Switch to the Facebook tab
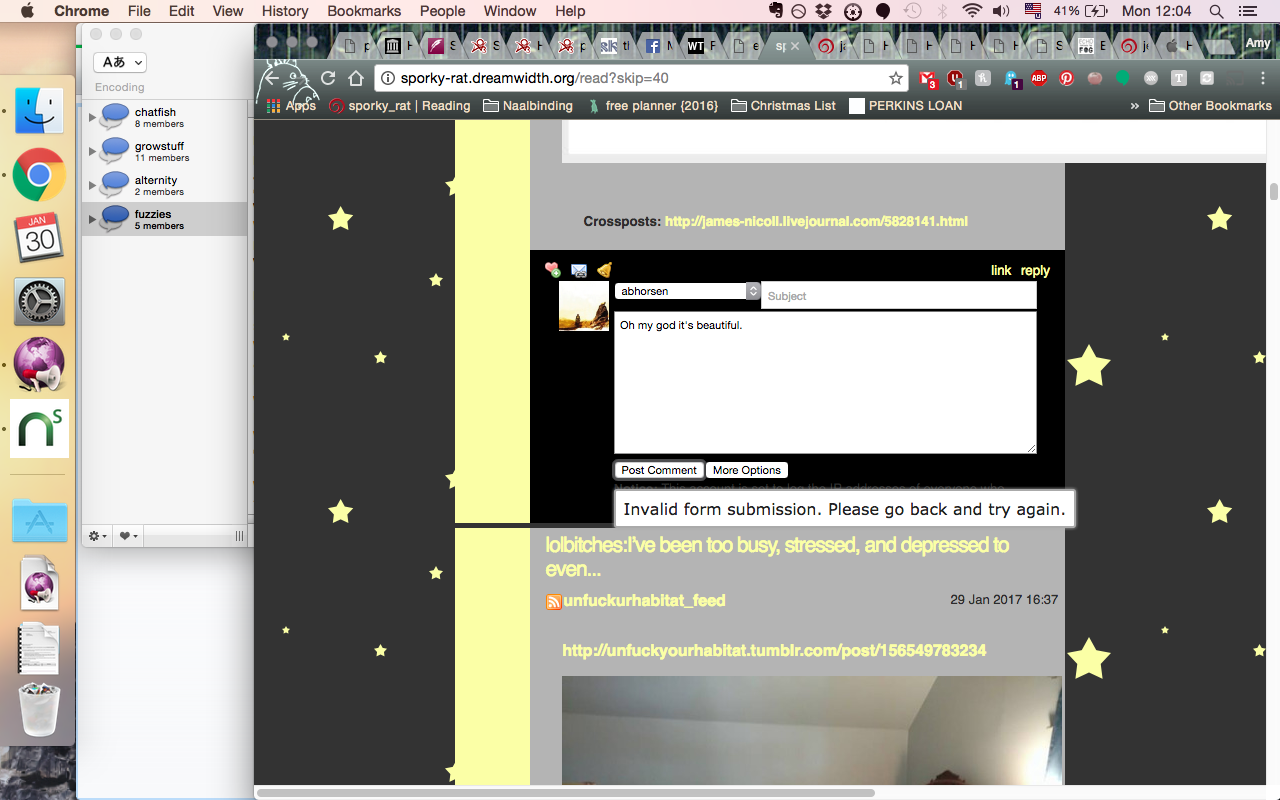Image resolution: width=1280 pixels, height=800 pixels. [660, 46]
